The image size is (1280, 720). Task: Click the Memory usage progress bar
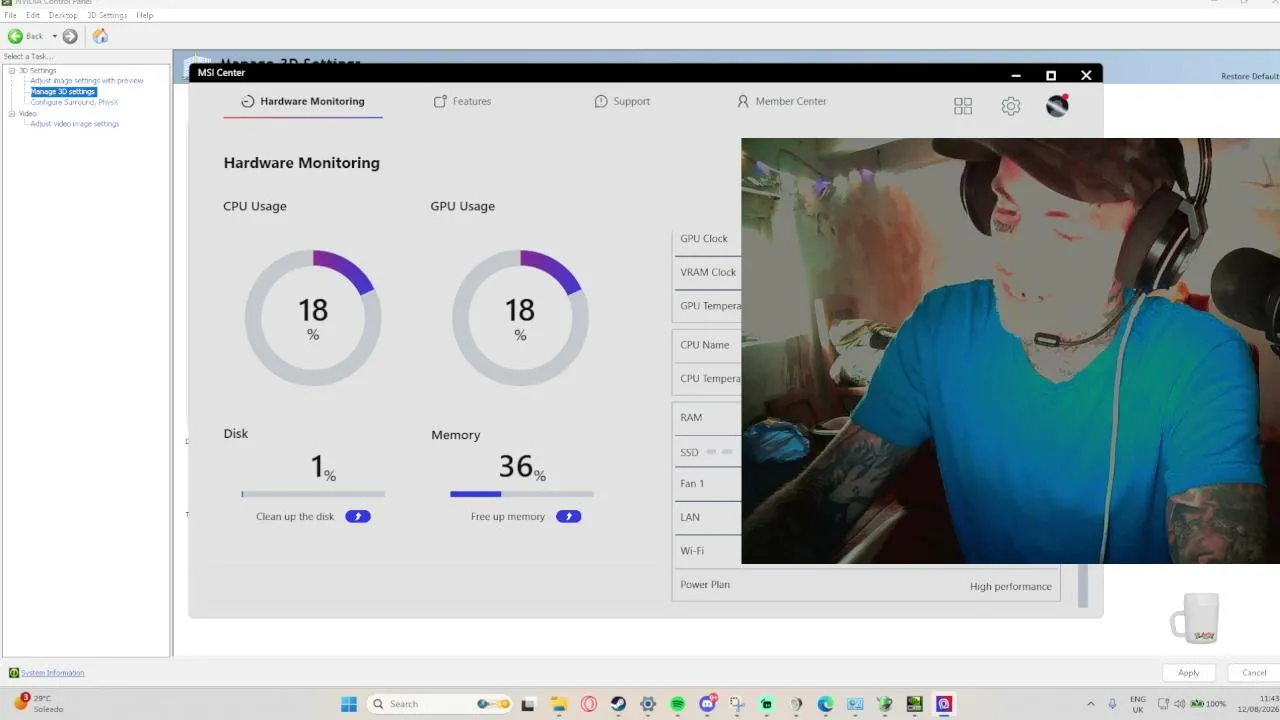[x=522, y=494]
